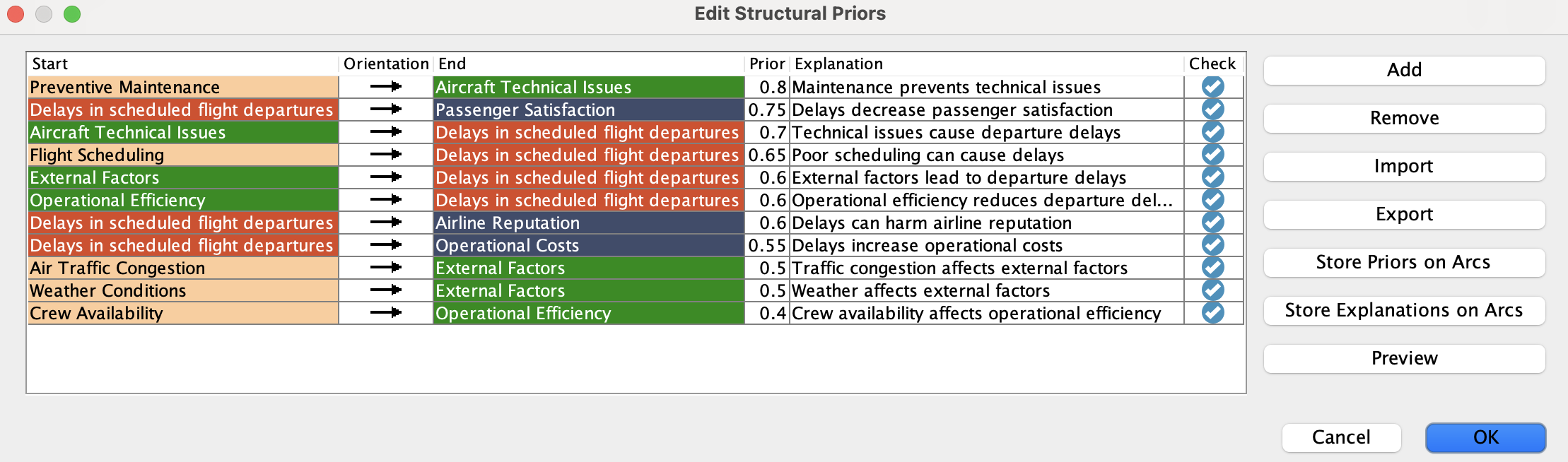Click the orientation arrow for Preventive Maintenance row

tap(386, 87)
